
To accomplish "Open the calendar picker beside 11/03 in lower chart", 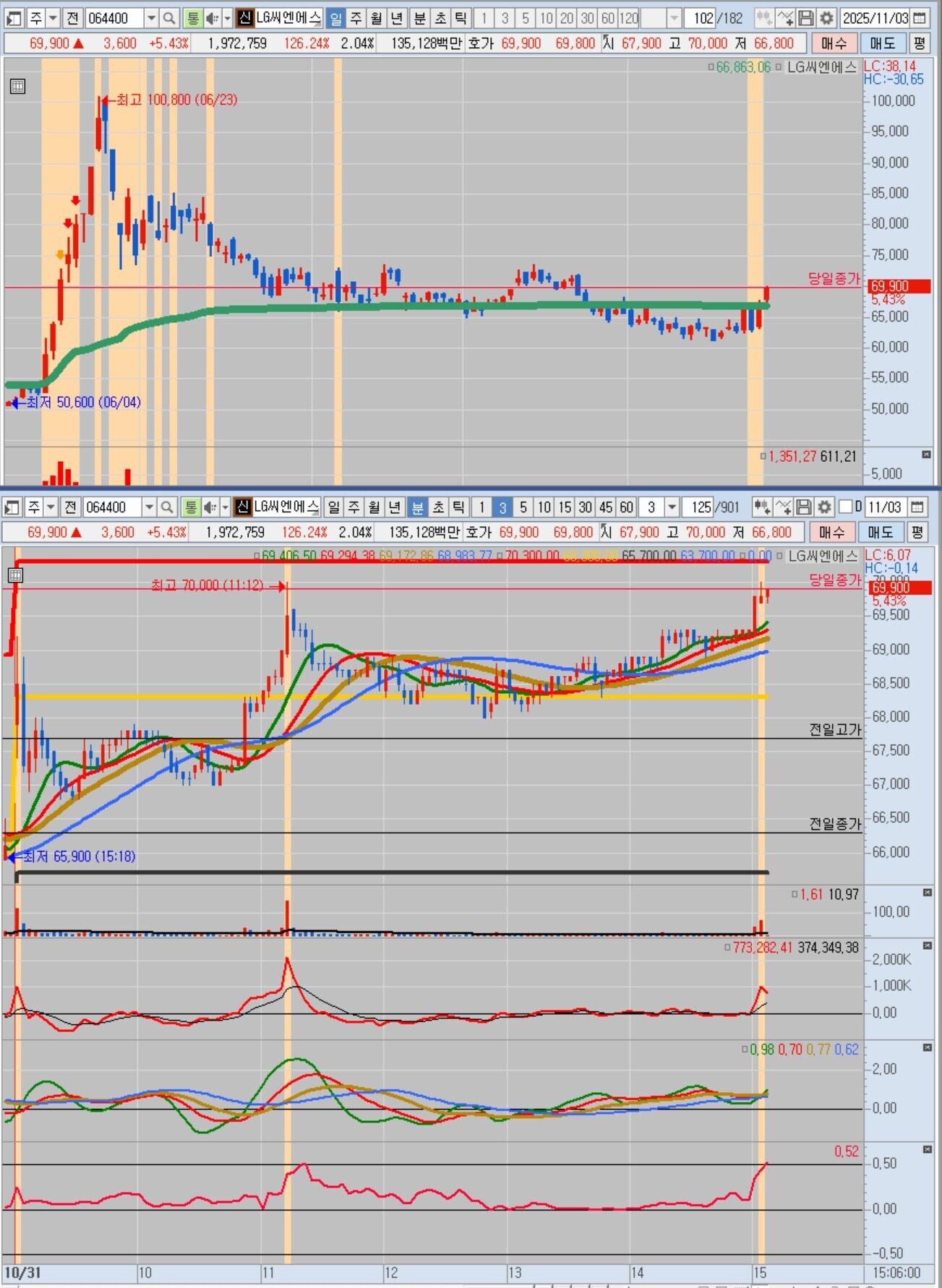I will (917, 507).
